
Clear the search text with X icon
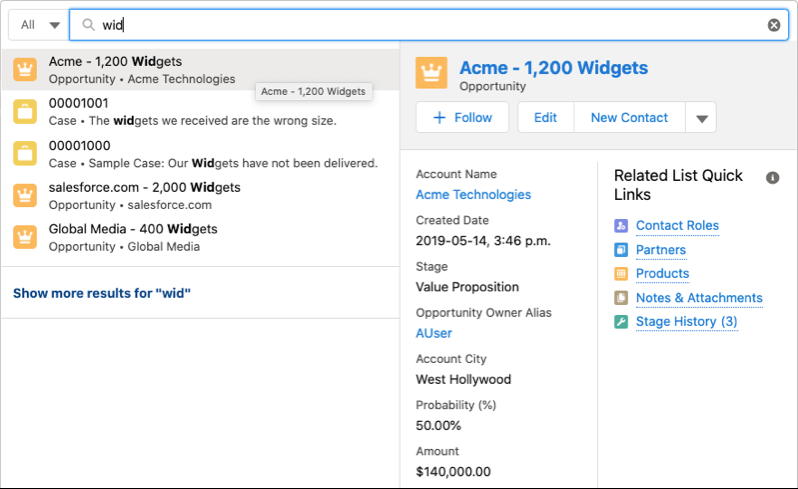774,25
